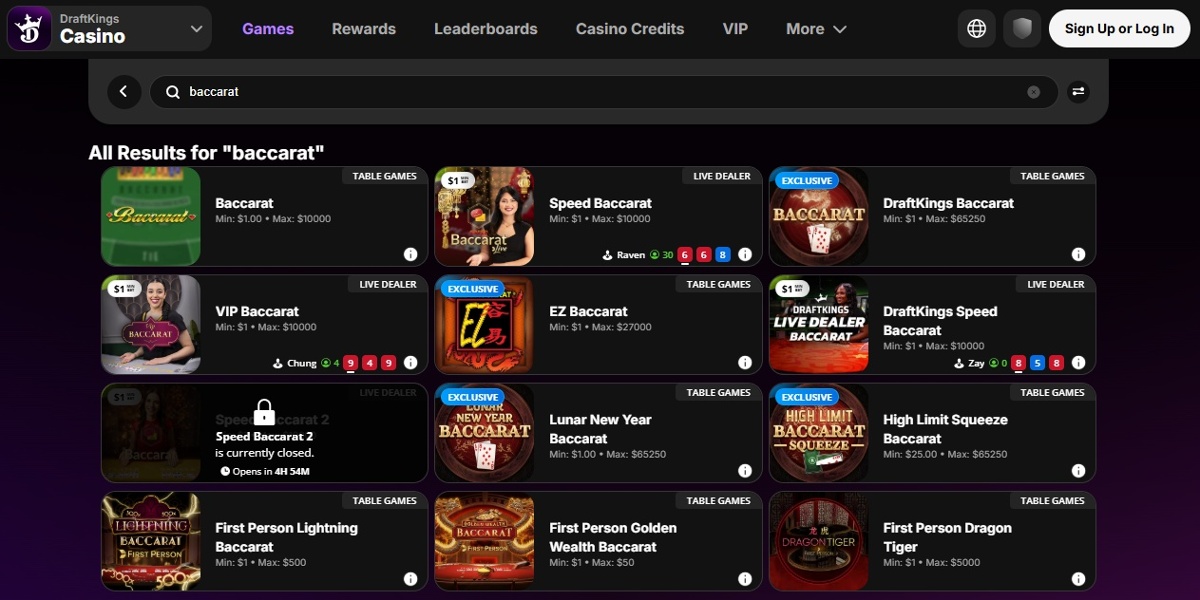This screenshot has width=1200, height=600.
Task: Open the DraftKings Baccarat thumbnail
Action: pos(819,216)
